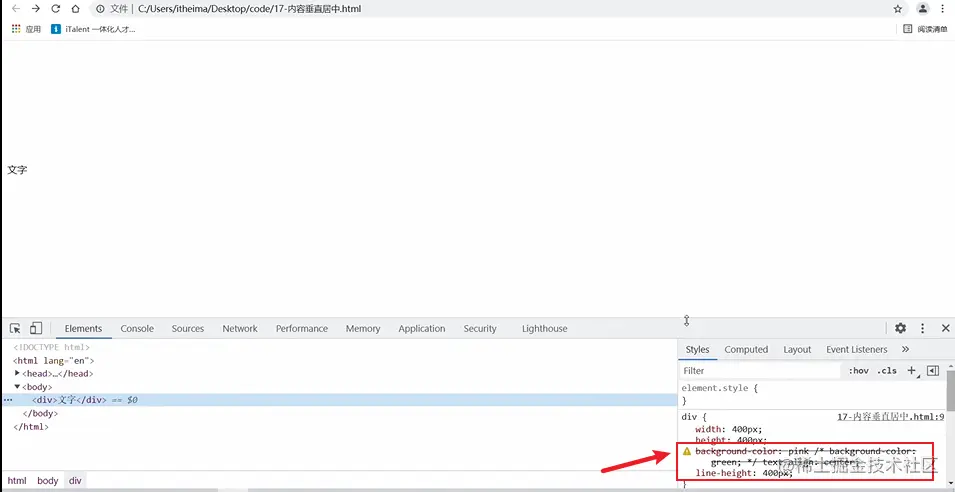Open the reading list button
This screenshot has height=492, width=955.
click(x=925, y=29)
